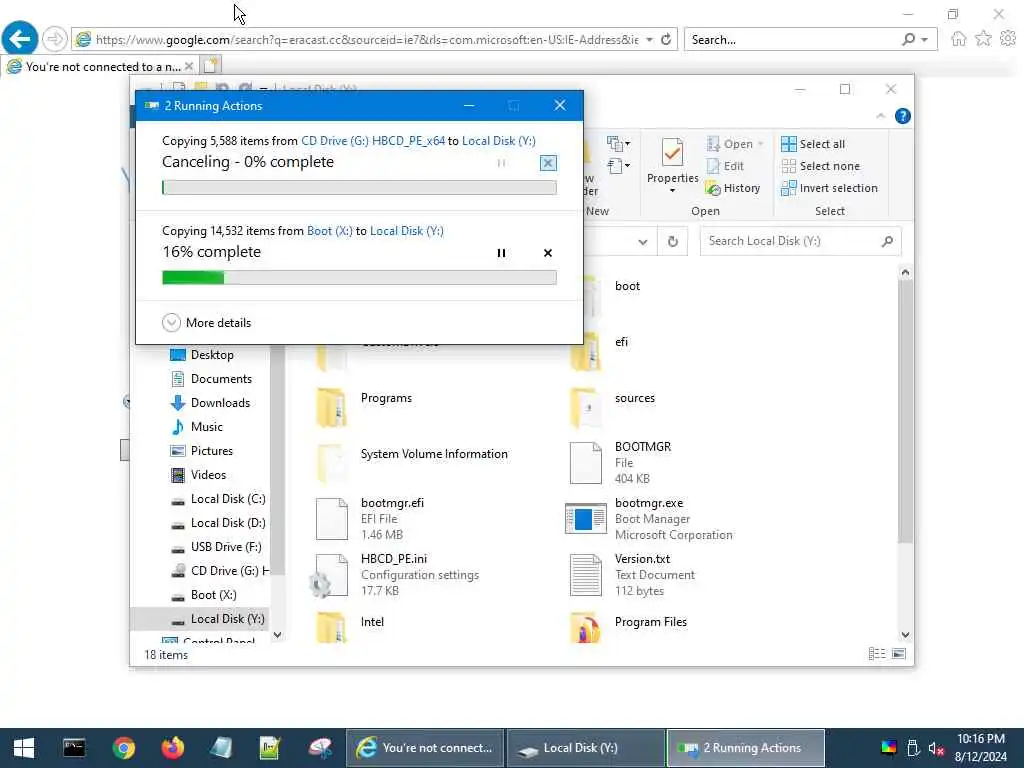Switch to the Local Disk (Y:) taskbar button

click(585, 748)
